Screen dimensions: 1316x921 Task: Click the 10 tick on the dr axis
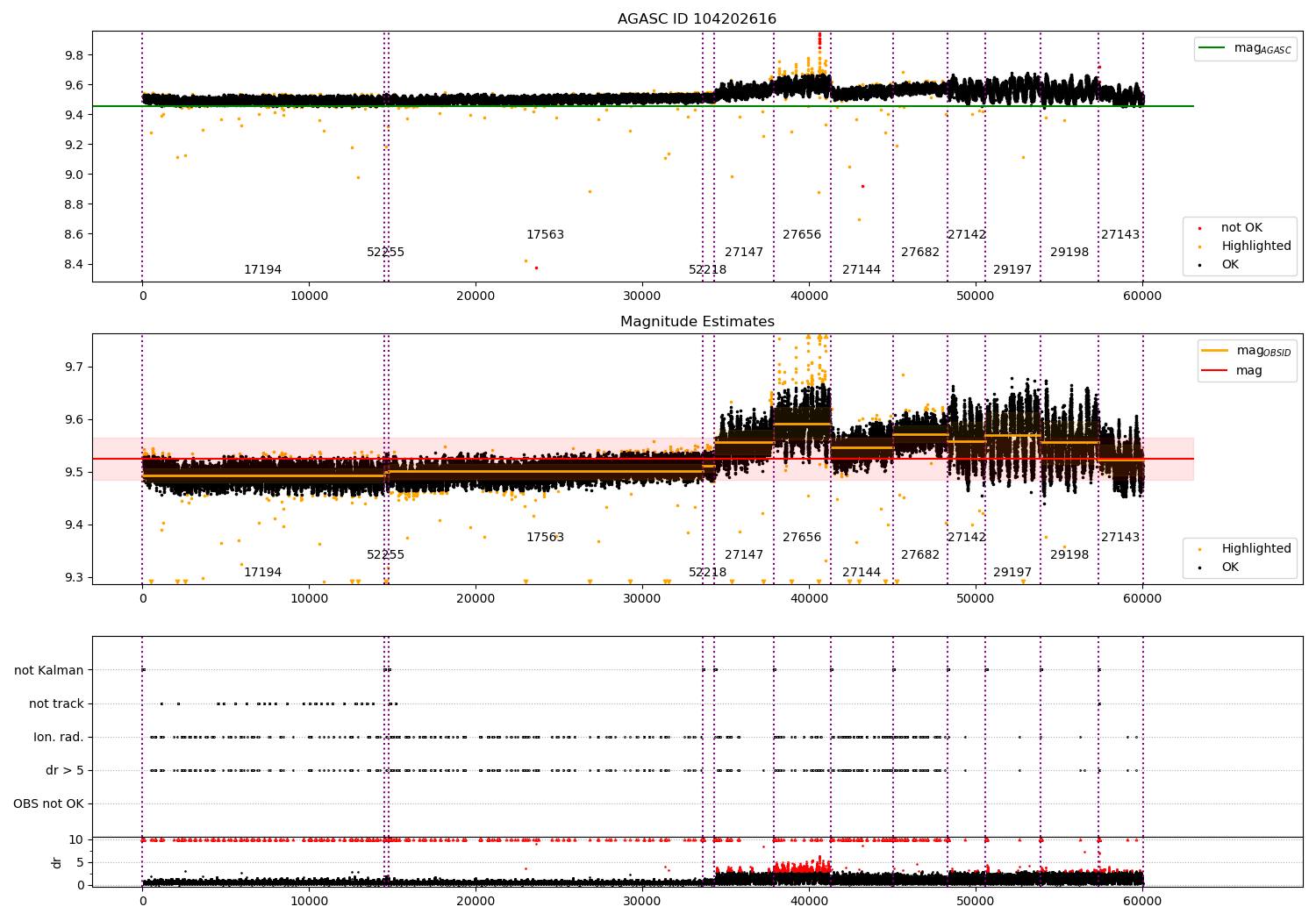76,840
